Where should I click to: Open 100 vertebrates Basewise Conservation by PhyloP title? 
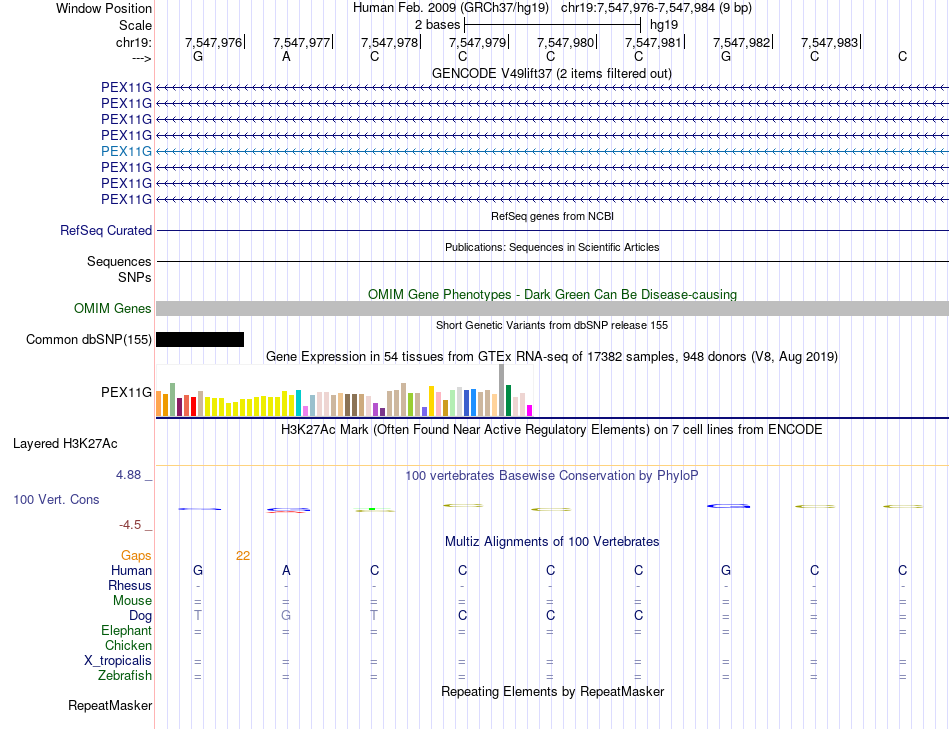pyautogui.click(x=552, y=476)
